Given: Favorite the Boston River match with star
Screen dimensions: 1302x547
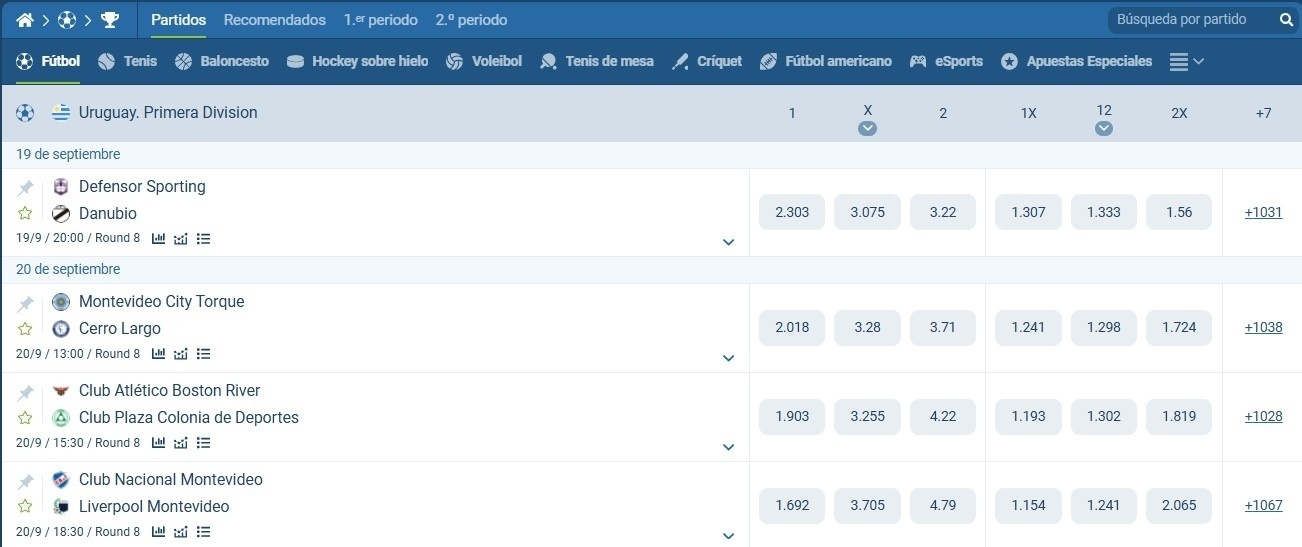Looking at the screenshot, I should click(25, 417).
